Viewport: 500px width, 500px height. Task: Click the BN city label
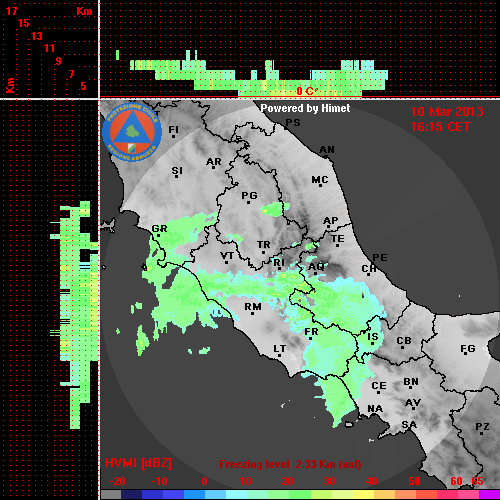[411, 382]
